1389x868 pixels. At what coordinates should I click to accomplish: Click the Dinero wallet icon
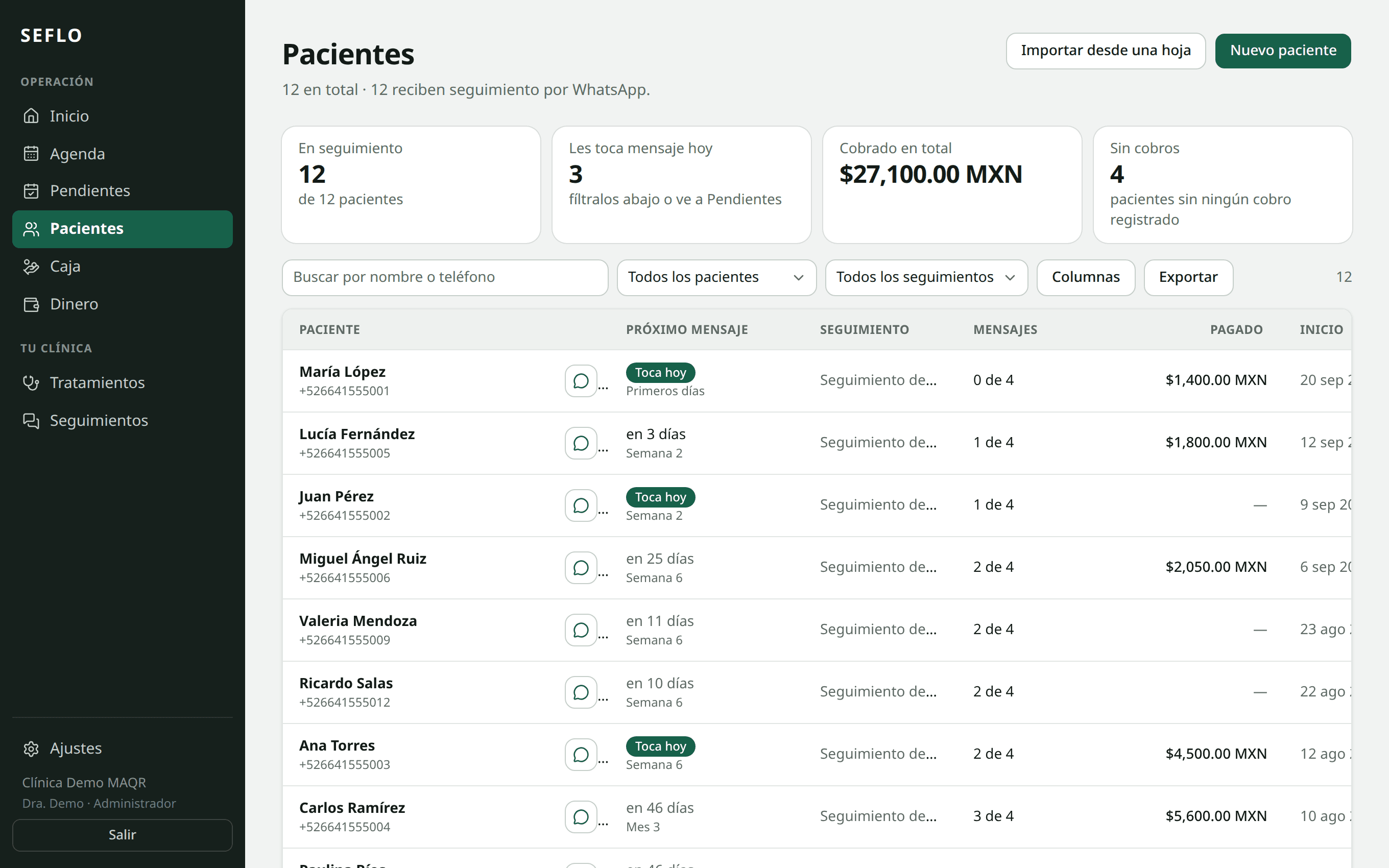[x=31, y=304]
